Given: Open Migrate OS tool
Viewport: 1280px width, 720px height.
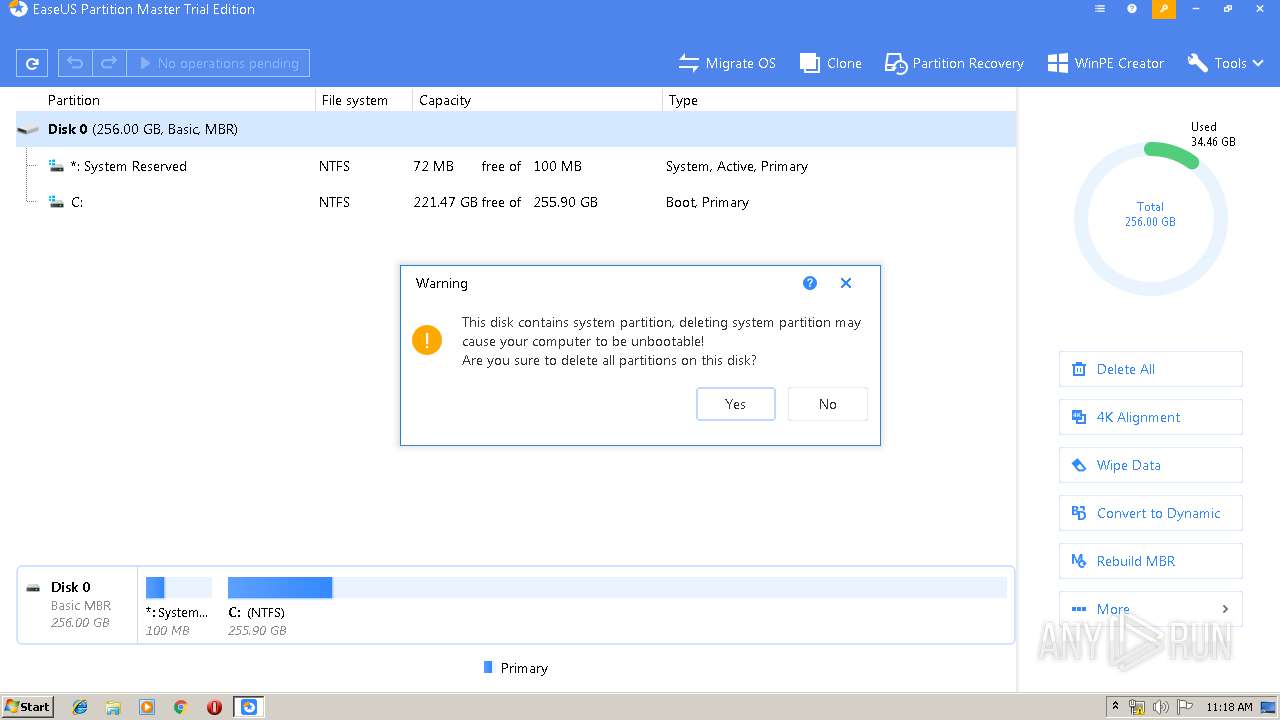Looking at the screenshot, I should [x=727, y=63].
